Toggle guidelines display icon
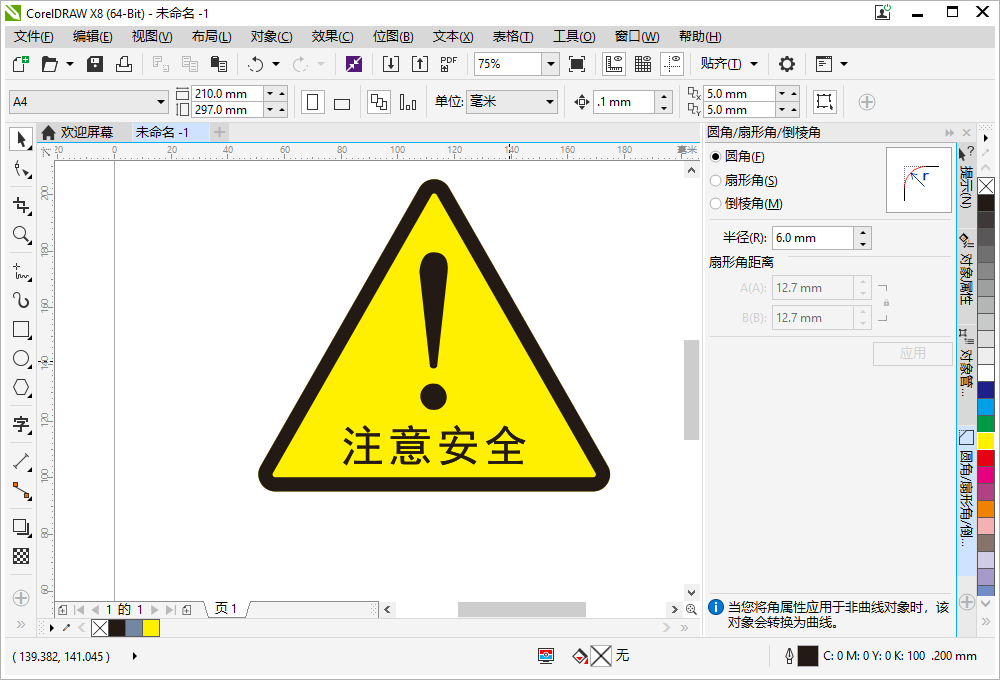The image size is (1000, 680). [672, 64]
